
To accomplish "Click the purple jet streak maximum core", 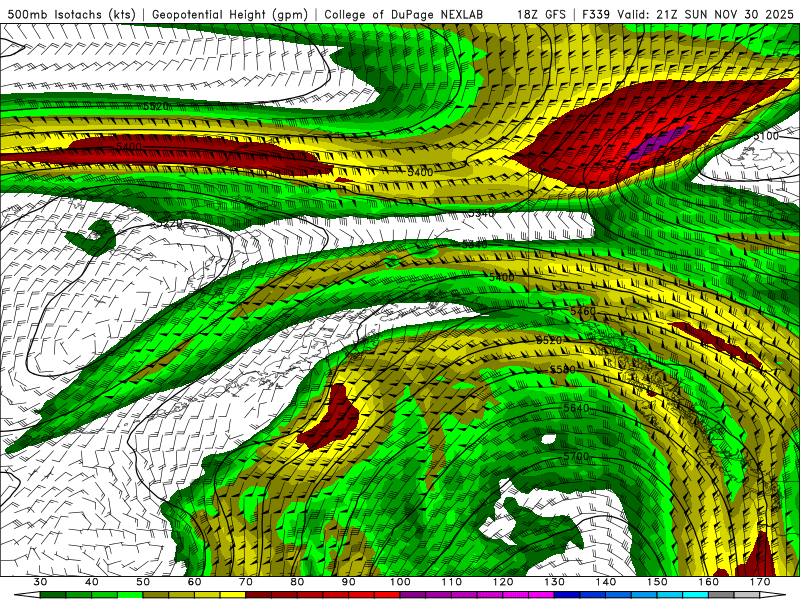I will pyautogui.click(x=658, y=143).
